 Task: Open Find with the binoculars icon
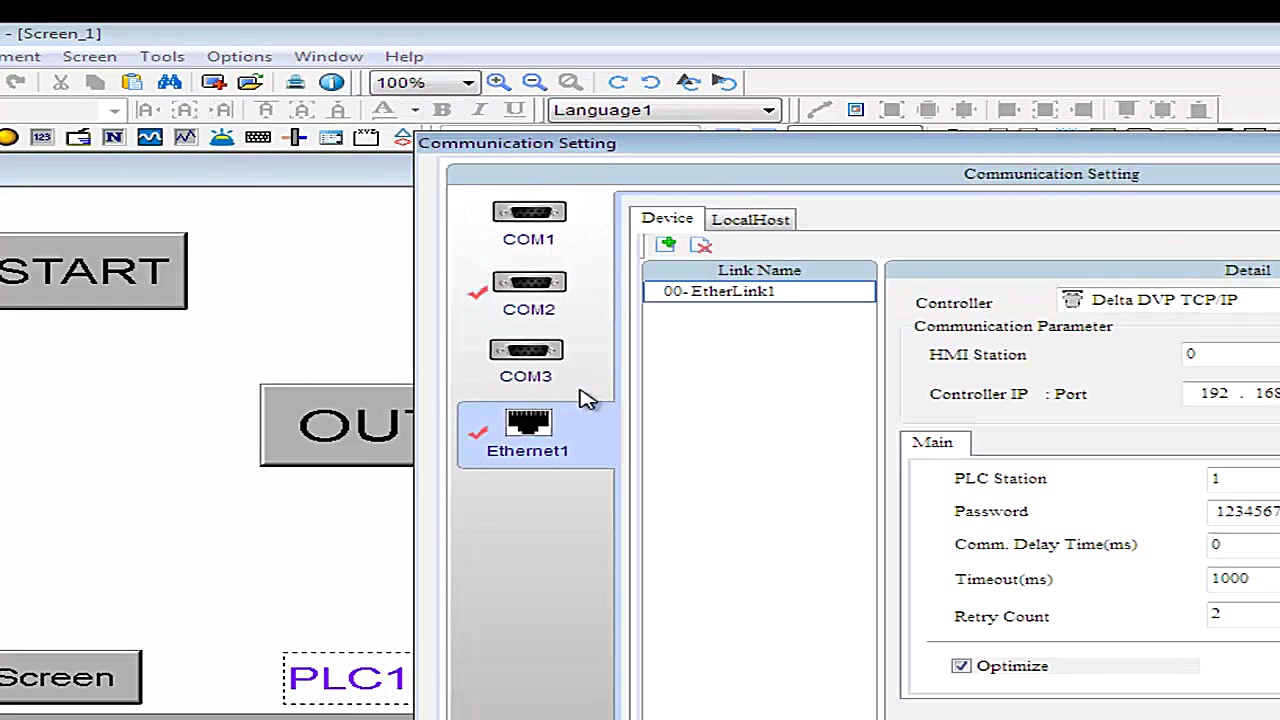point(169,82)
